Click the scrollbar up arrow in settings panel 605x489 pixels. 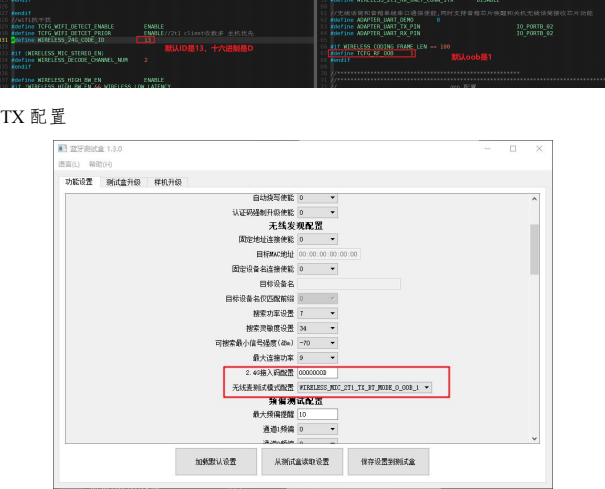534,199
